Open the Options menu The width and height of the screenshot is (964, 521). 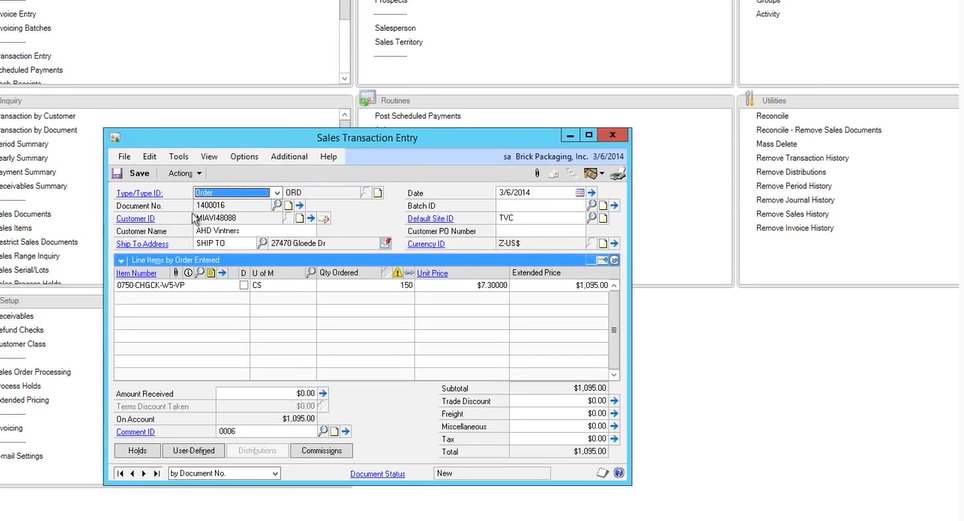(x=244, y=156)
